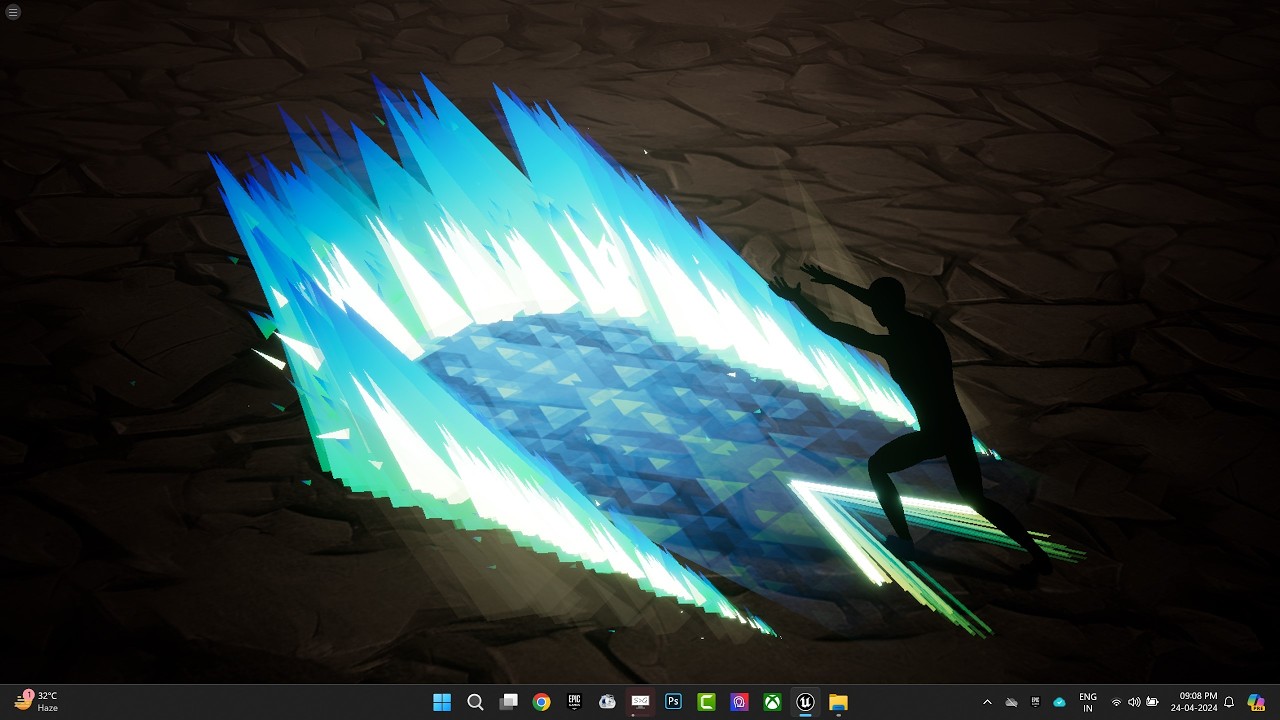Image resolution: width=1280 pixels, height=720 pixels.
Task: Open the battery status tray icon
Action: (x=1152, y=702)
